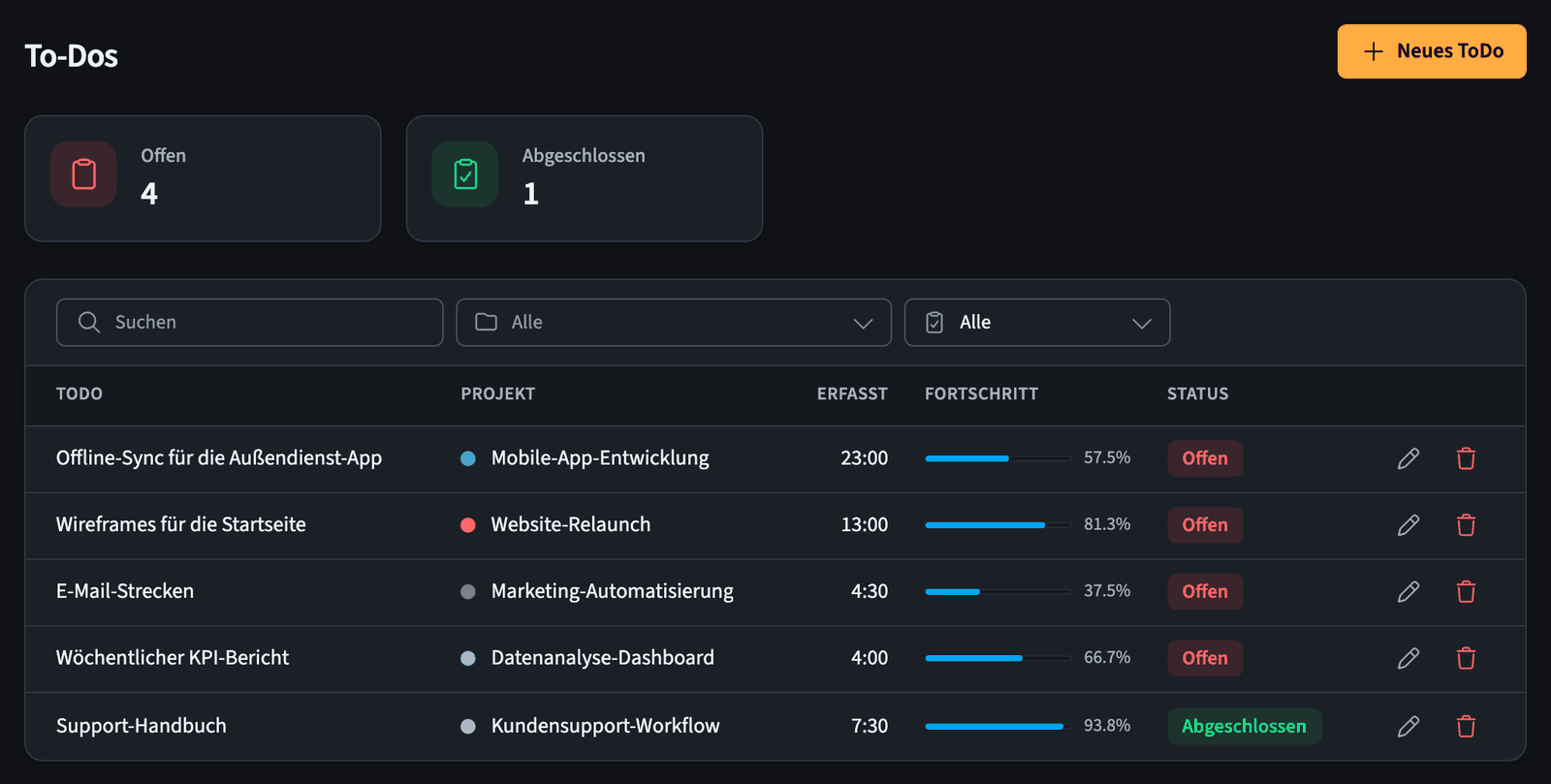Toggle the Offen status badge for E-Mail-Strecken
Screen dimensions: 1551x784
(1205, 591)
